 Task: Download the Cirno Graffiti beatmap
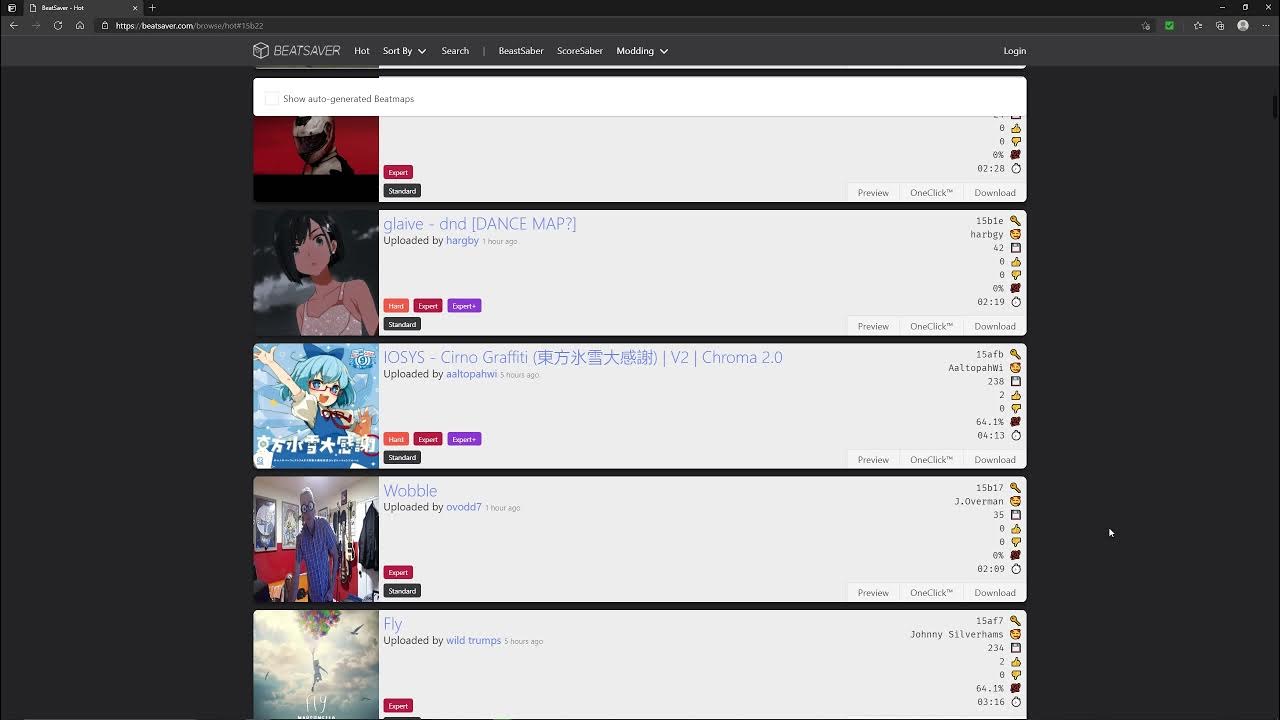click(x=995, y=460)
